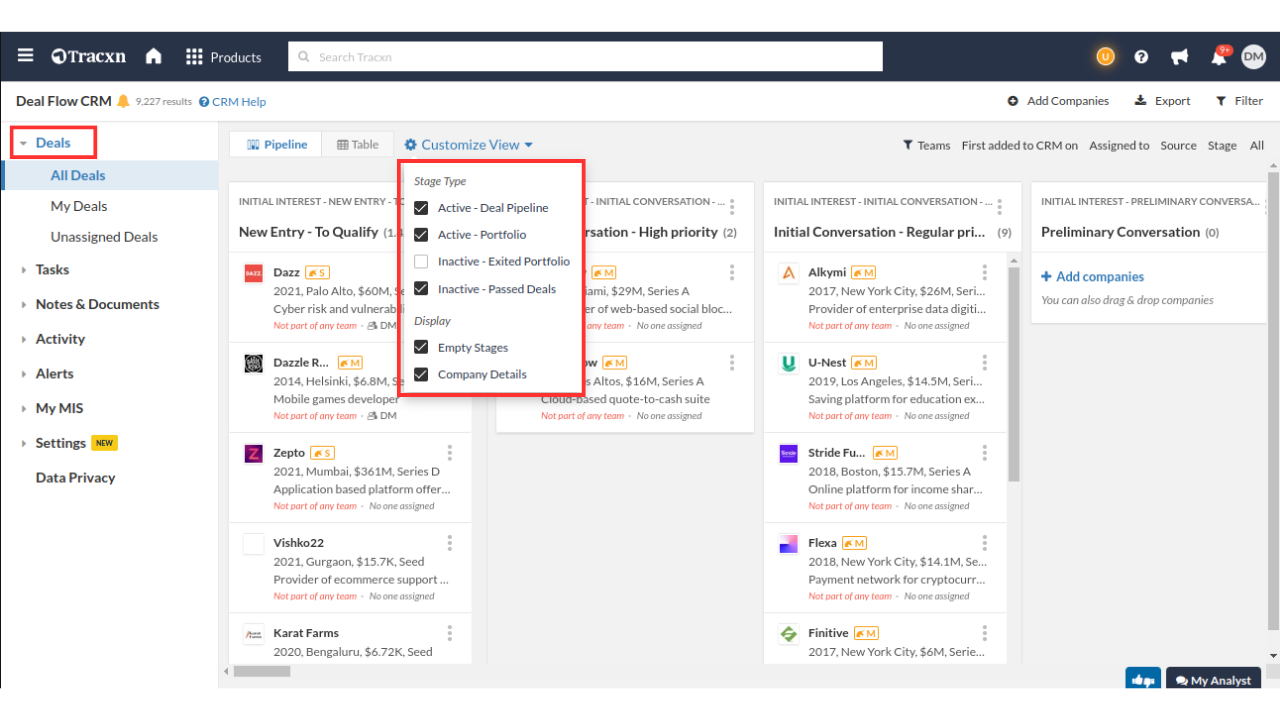Click the thumbs up feedback icon
The width and height of the screenshot is (1280, 720).
[1142, 680]
